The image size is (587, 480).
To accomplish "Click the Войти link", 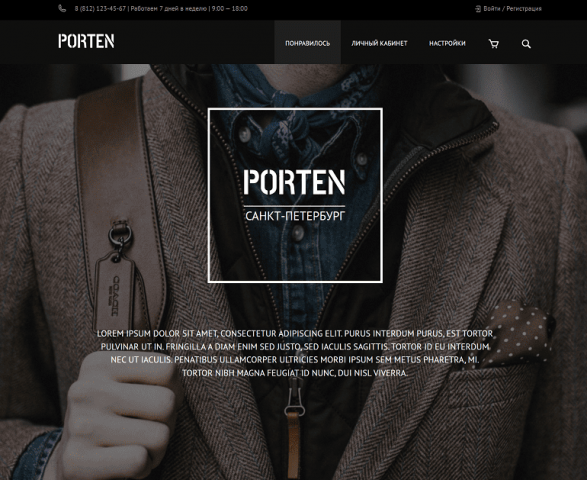I will click(492, 9).
